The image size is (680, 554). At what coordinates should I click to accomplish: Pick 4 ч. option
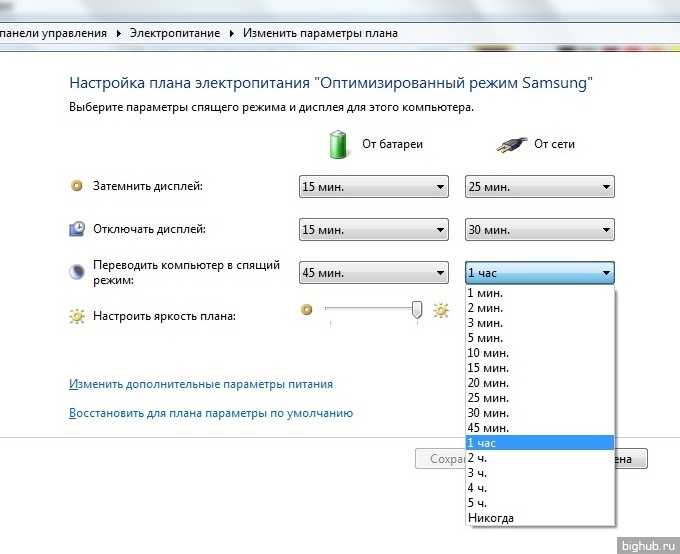click(x=540, y=488)
